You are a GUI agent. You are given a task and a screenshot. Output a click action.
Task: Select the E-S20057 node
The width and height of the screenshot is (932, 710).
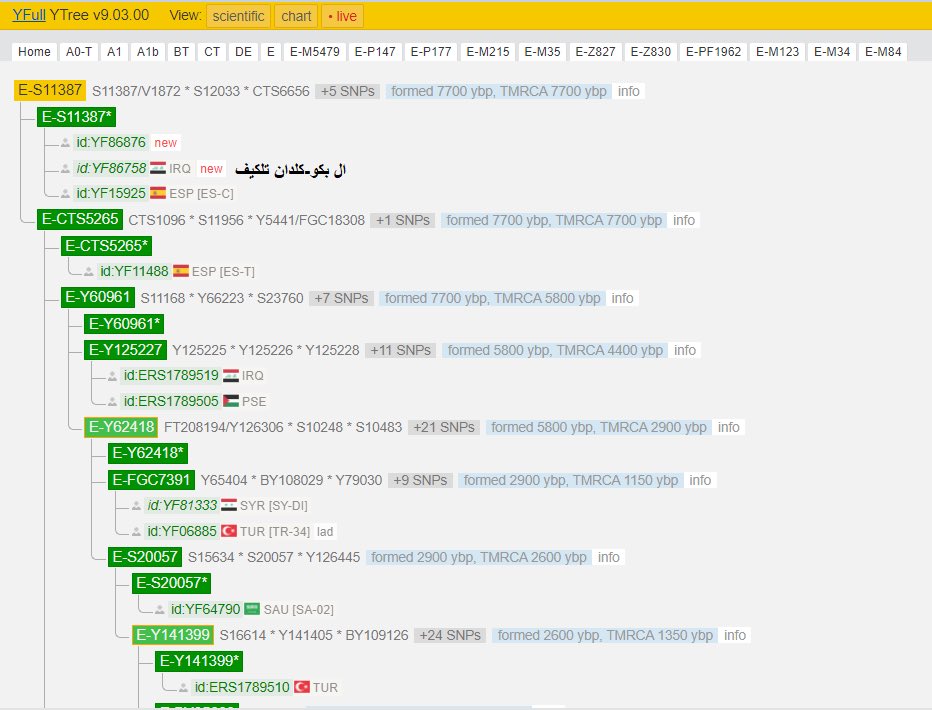tap(145, 557)
